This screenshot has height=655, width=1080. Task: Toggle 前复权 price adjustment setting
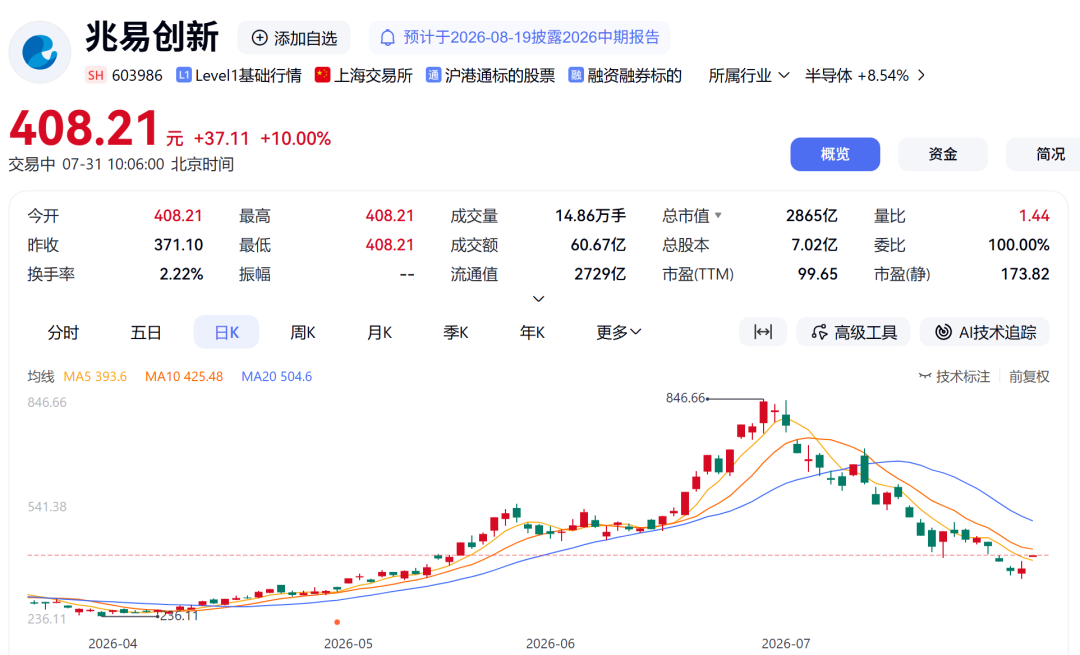click(x=1029, y=376)
